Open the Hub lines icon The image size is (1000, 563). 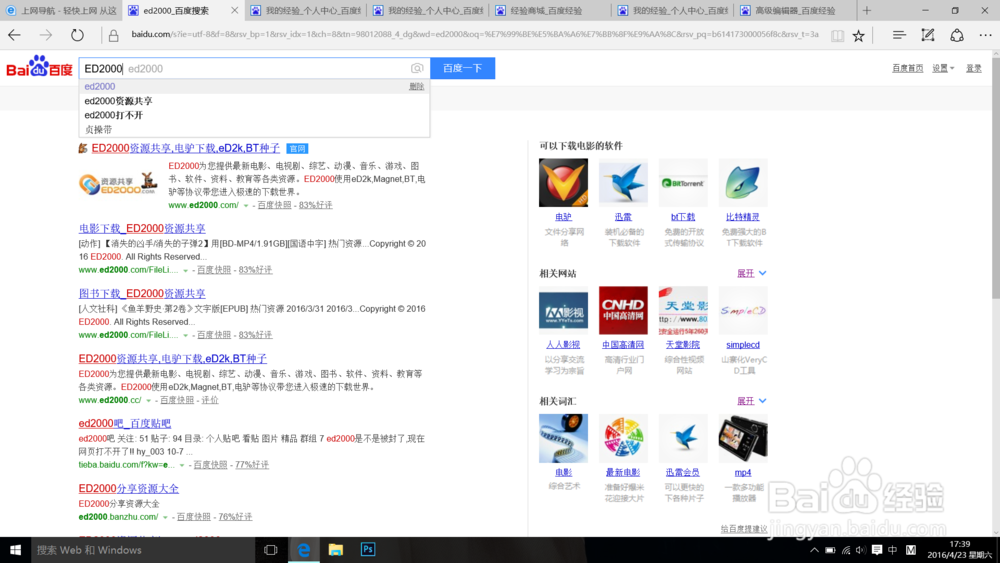point(899,35)
